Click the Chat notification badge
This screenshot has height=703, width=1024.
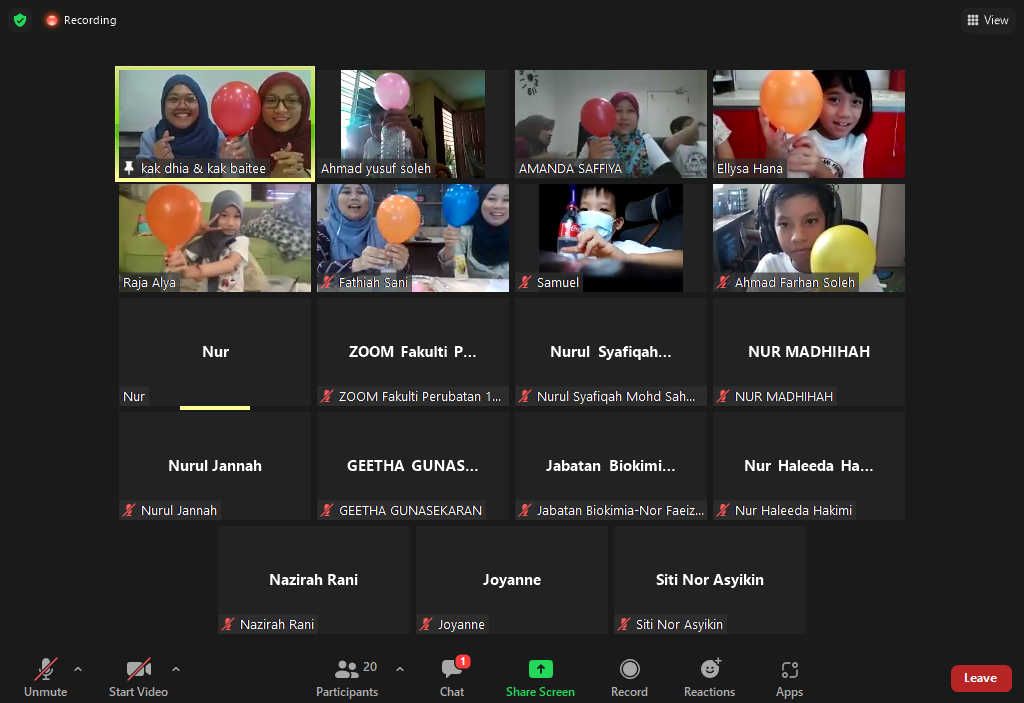[x=461, y=659]
